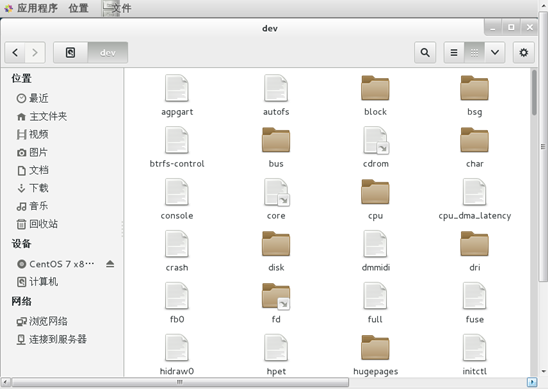The width and height of the screenshot is (548, 389).
Task: Select the char folder
Action: click(x=475, y=141)
